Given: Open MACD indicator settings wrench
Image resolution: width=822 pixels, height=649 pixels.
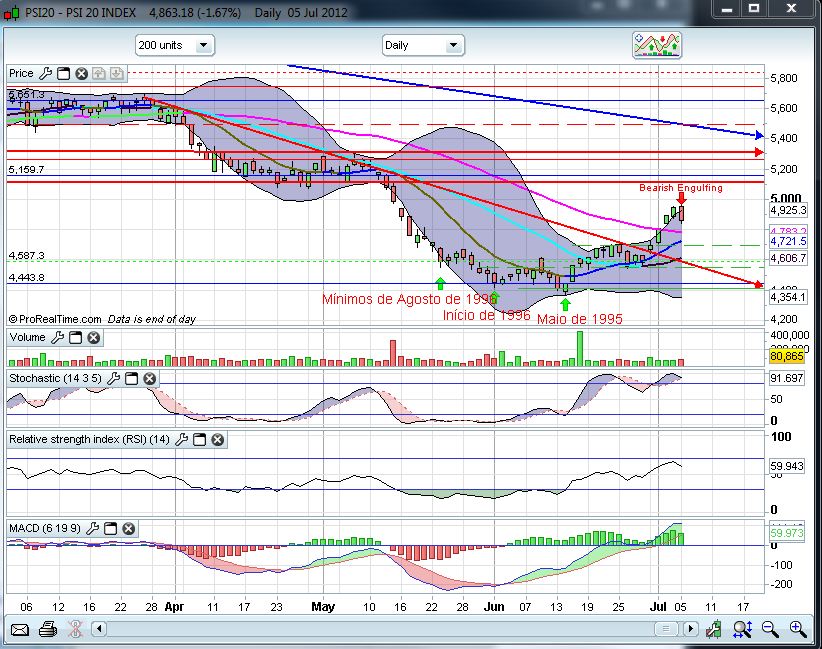Looking at the screenshot, I should (93, 528).
